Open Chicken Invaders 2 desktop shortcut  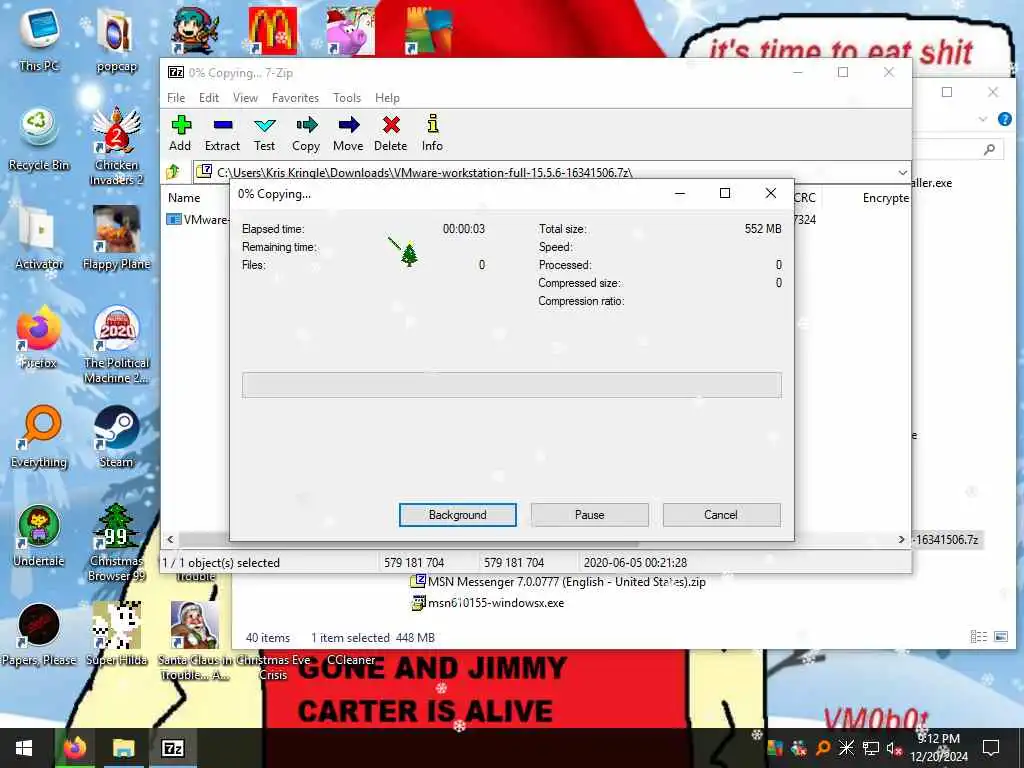(x=116, y=146)
